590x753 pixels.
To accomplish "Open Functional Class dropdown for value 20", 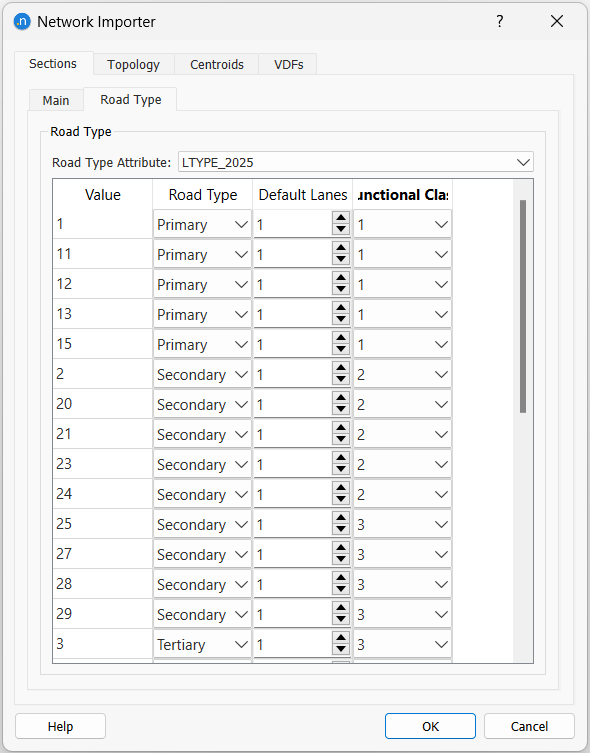I will (402, 404).
